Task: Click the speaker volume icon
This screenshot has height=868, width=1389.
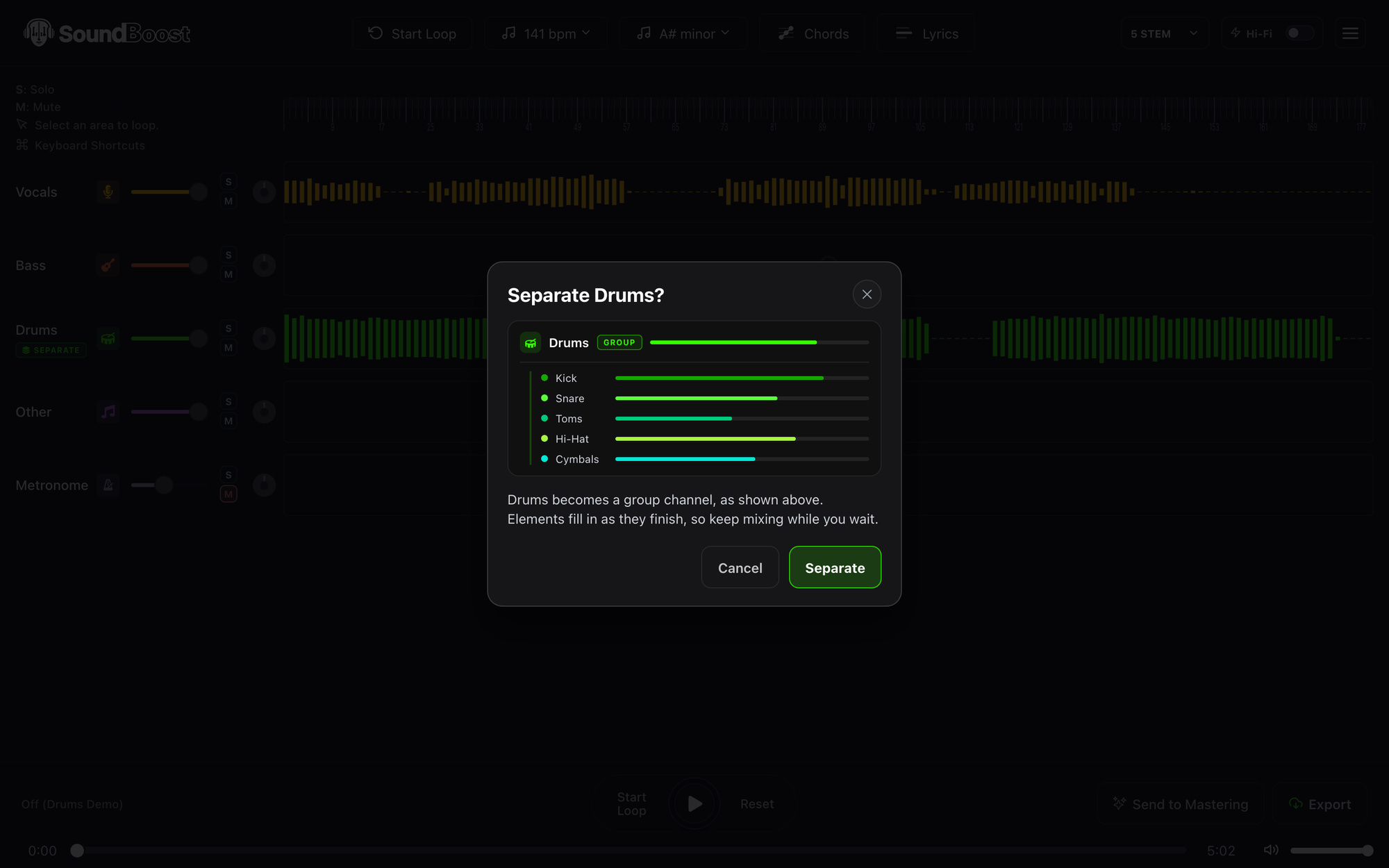Action: pyautogui.click(x=1271, y=850)
